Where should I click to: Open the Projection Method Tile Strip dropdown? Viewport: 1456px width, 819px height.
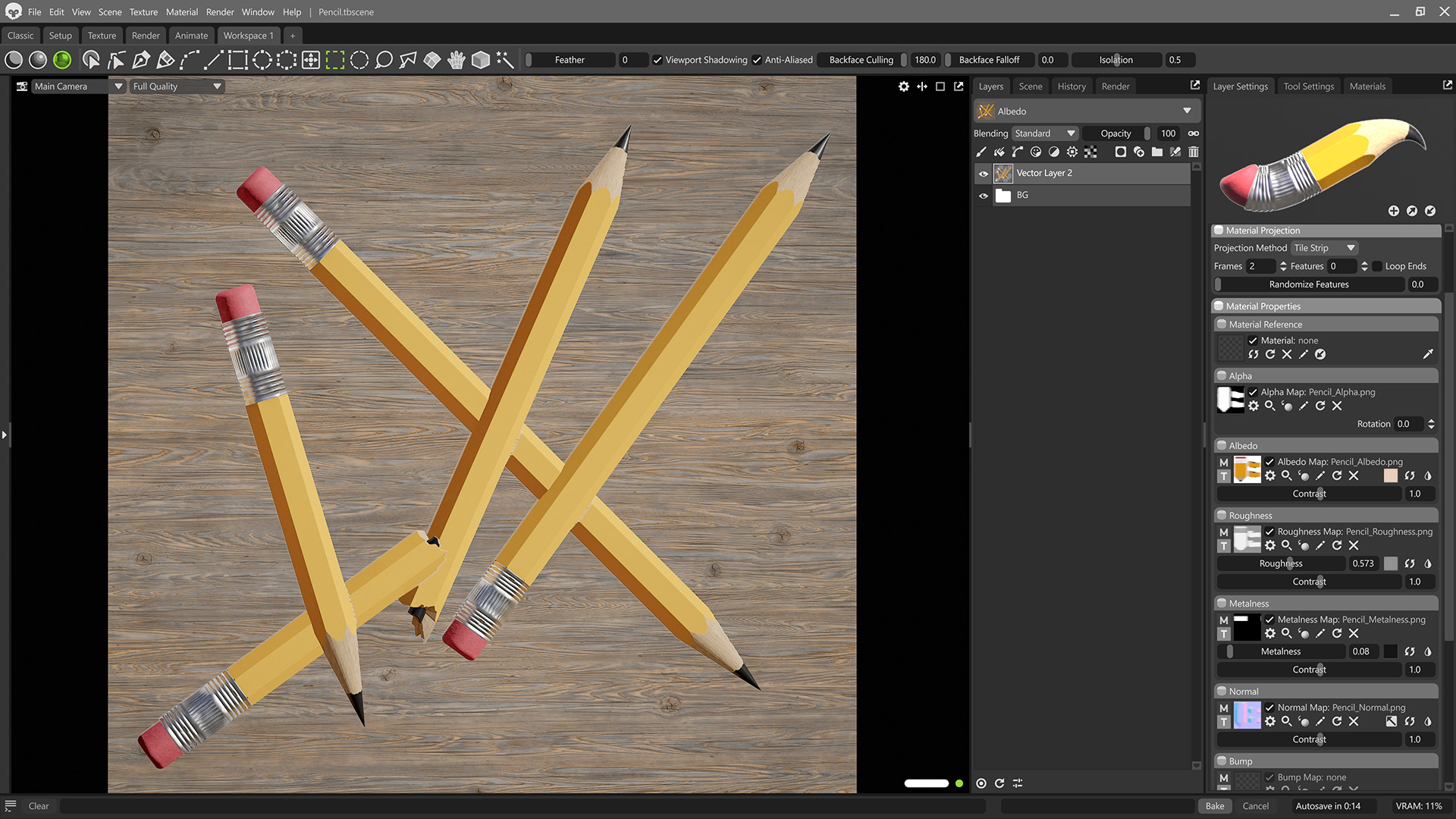(1324, 248)
